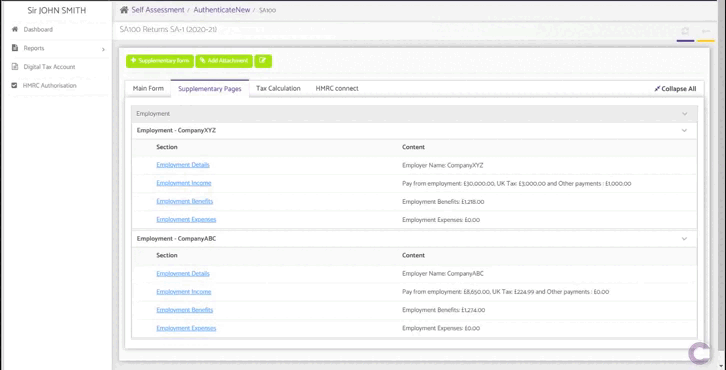
Task: Open Employment Income link for CompanyXYZ
Action: (184, 183)
